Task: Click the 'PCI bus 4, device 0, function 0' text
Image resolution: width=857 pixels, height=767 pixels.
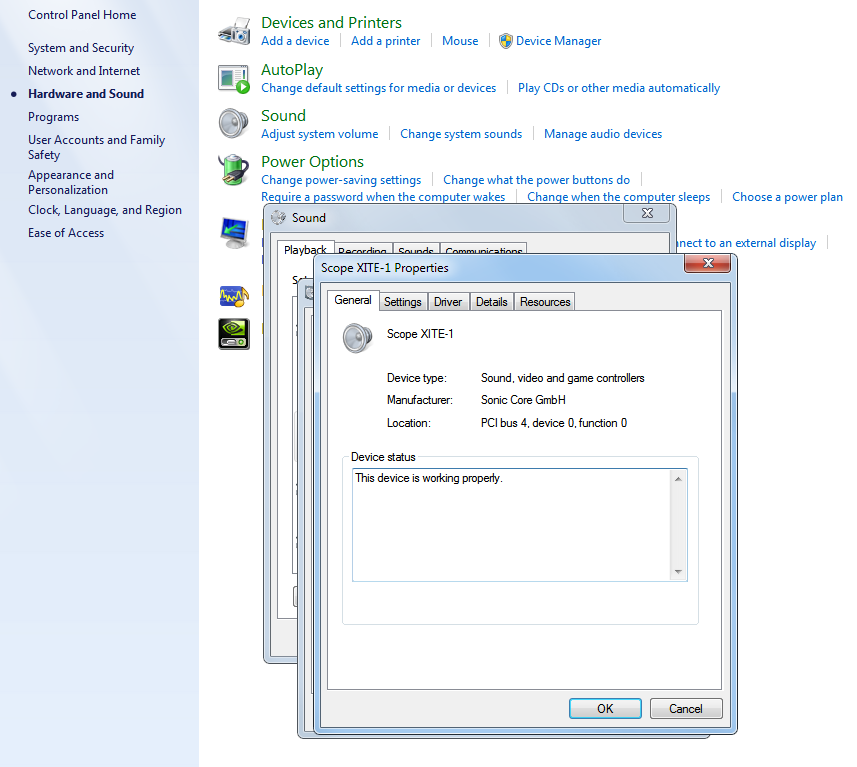Action: 554,423
